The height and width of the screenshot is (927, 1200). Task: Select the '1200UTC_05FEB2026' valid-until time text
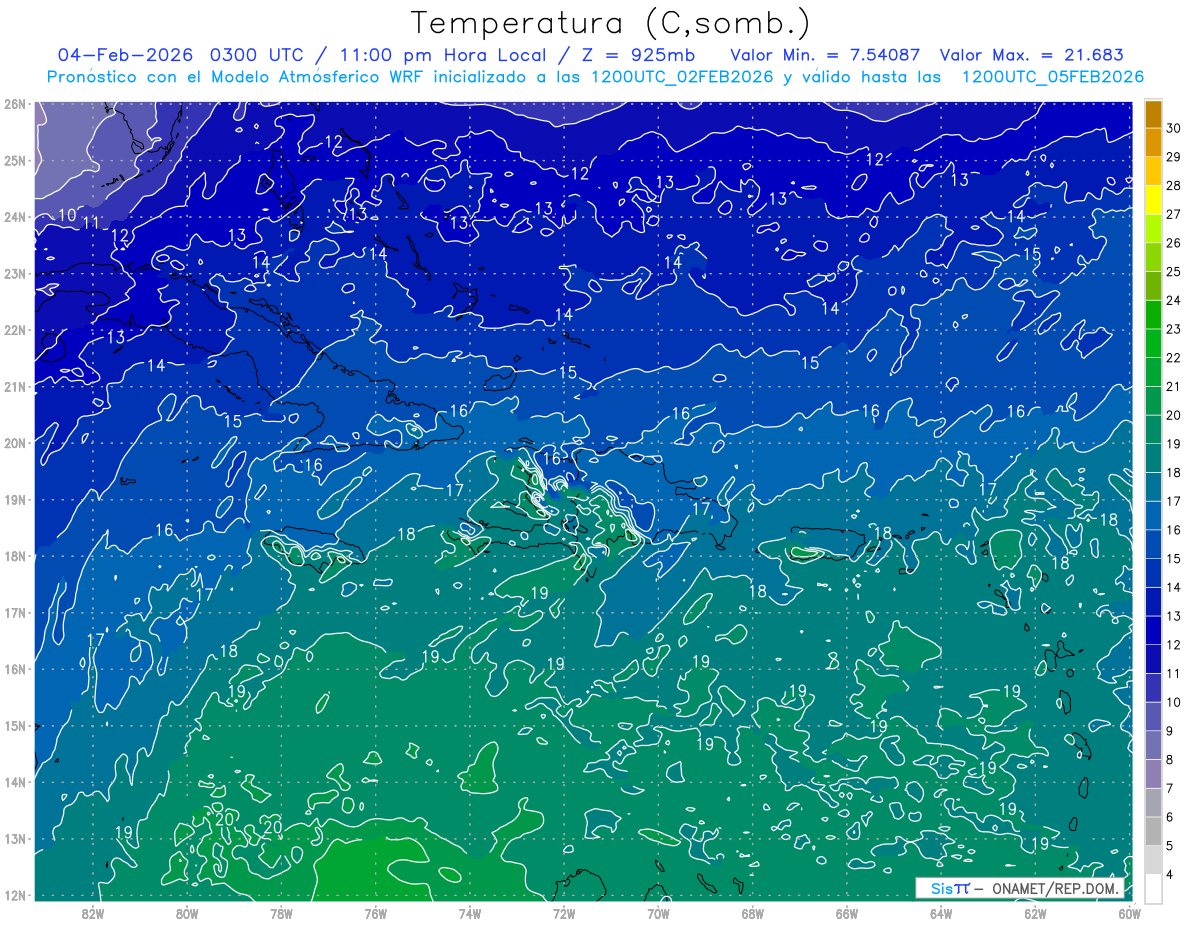tap(1052, 77)
